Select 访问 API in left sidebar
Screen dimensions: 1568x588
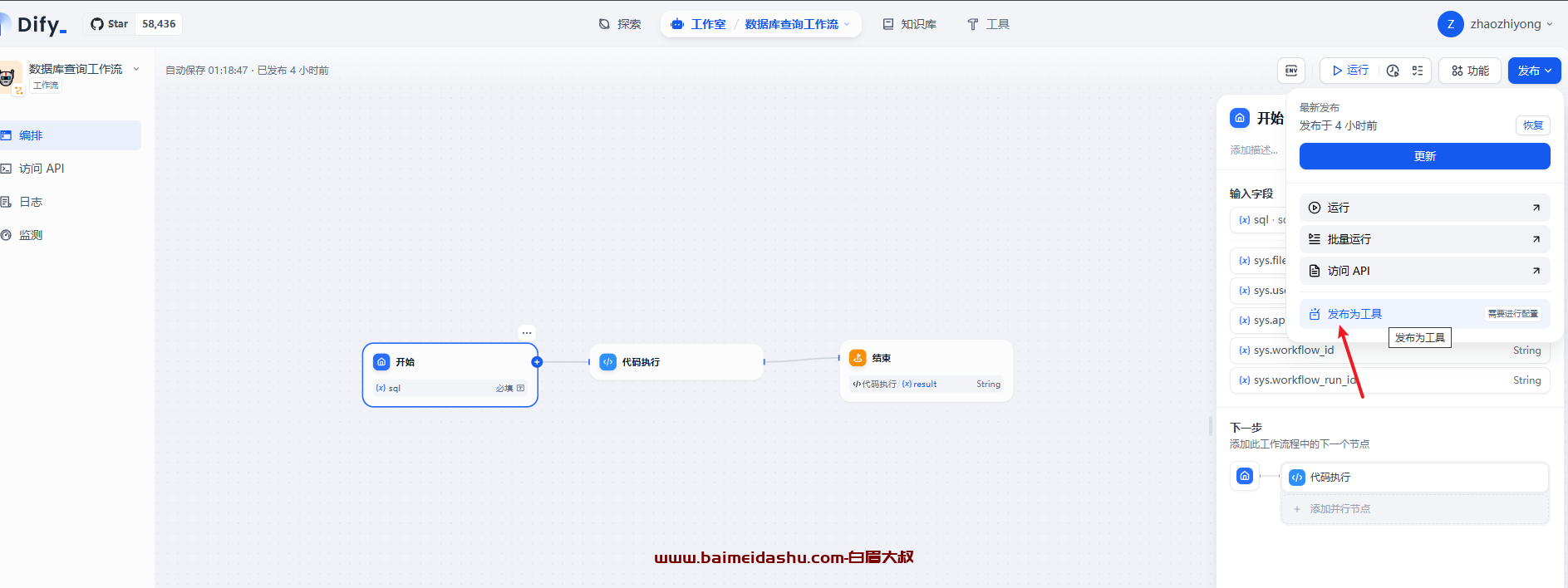click(x=70, y=169)
